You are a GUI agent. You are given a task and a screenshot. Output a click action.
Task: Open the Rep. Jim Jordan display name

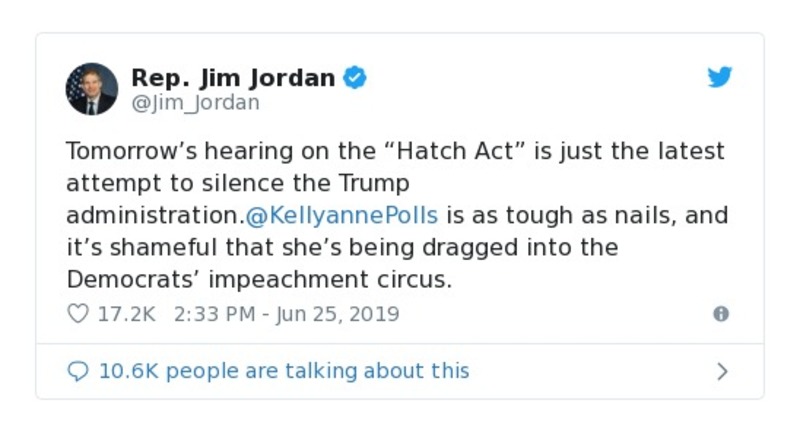click(233, 78)
